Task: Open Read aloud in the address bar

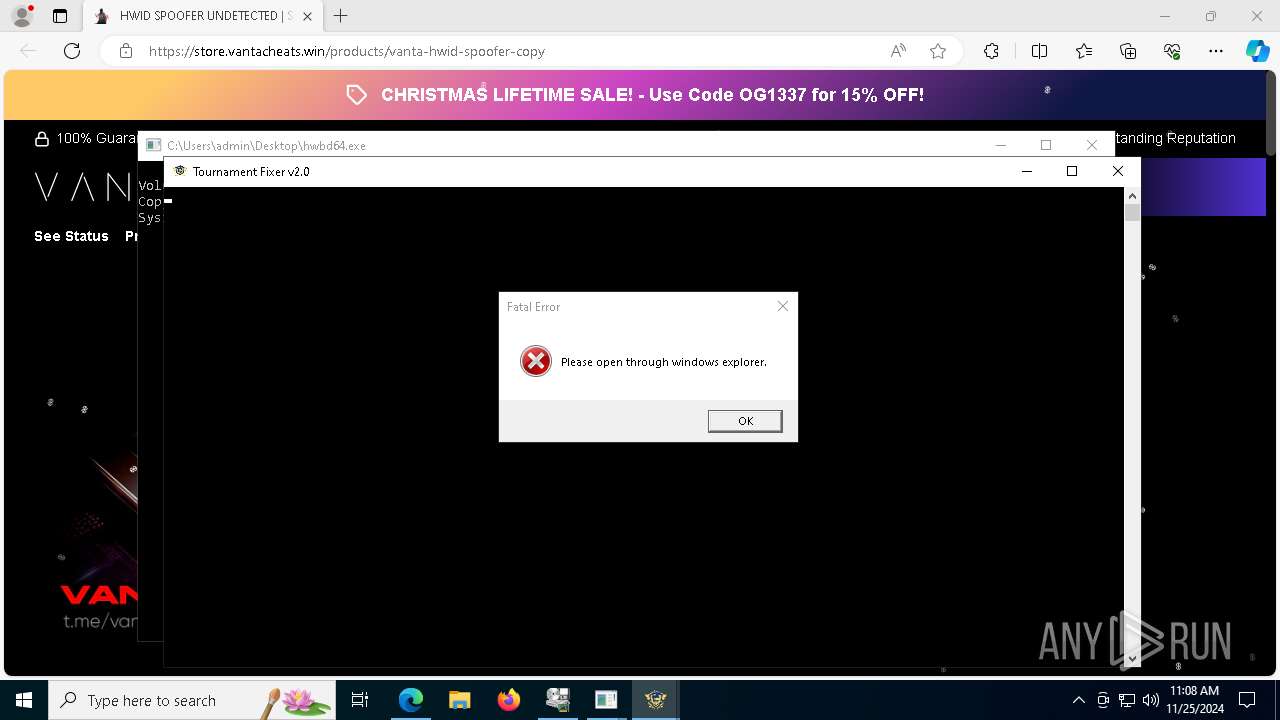Action: pos(898,51)
